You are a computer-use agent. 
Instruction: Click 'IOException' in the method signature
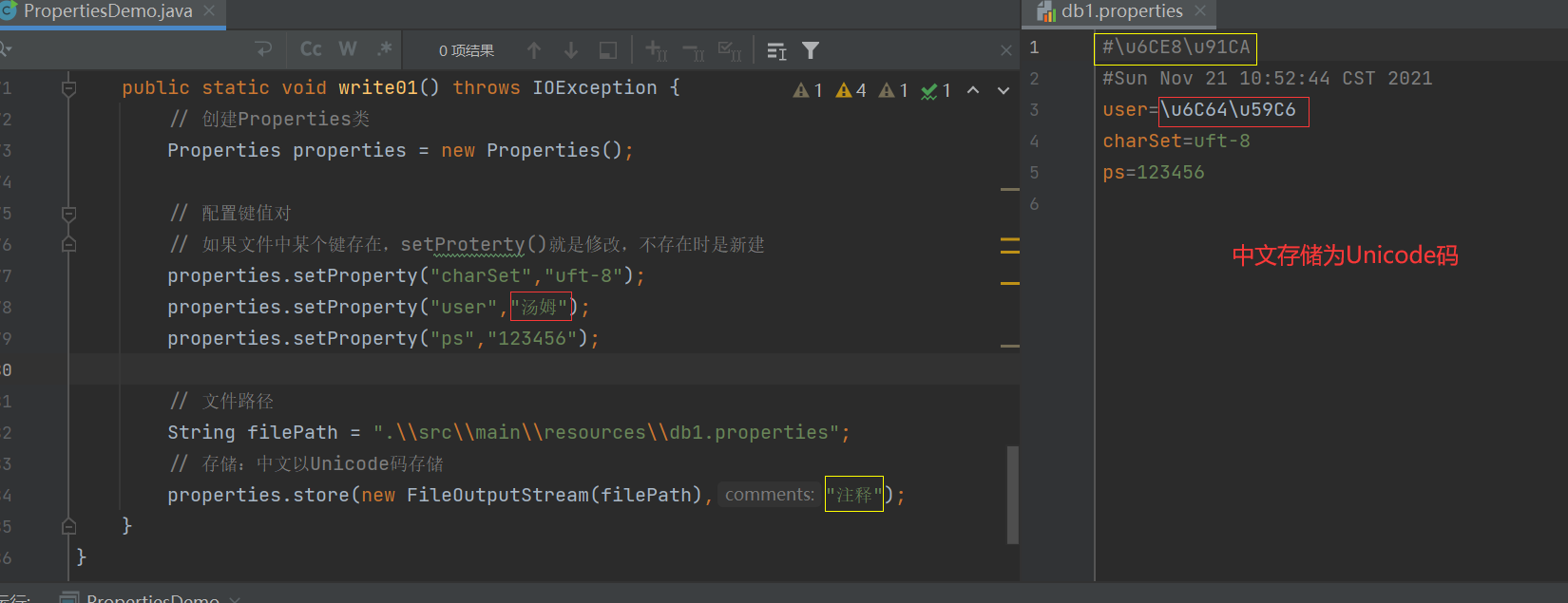(595, 87)
